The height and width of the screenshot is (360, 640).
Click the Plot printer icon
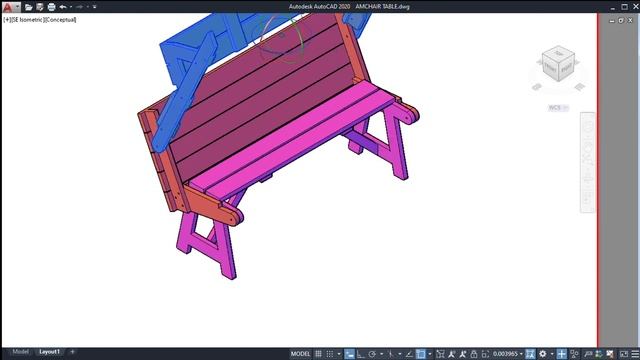click(51, 7)
